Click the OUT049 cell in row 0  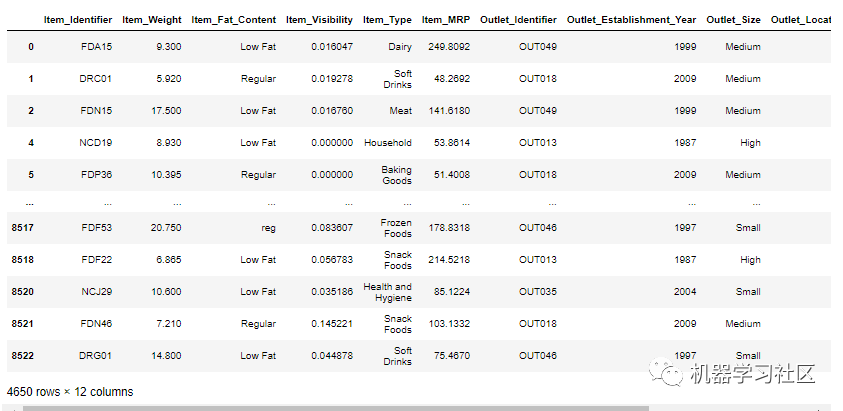pos(538,47)
